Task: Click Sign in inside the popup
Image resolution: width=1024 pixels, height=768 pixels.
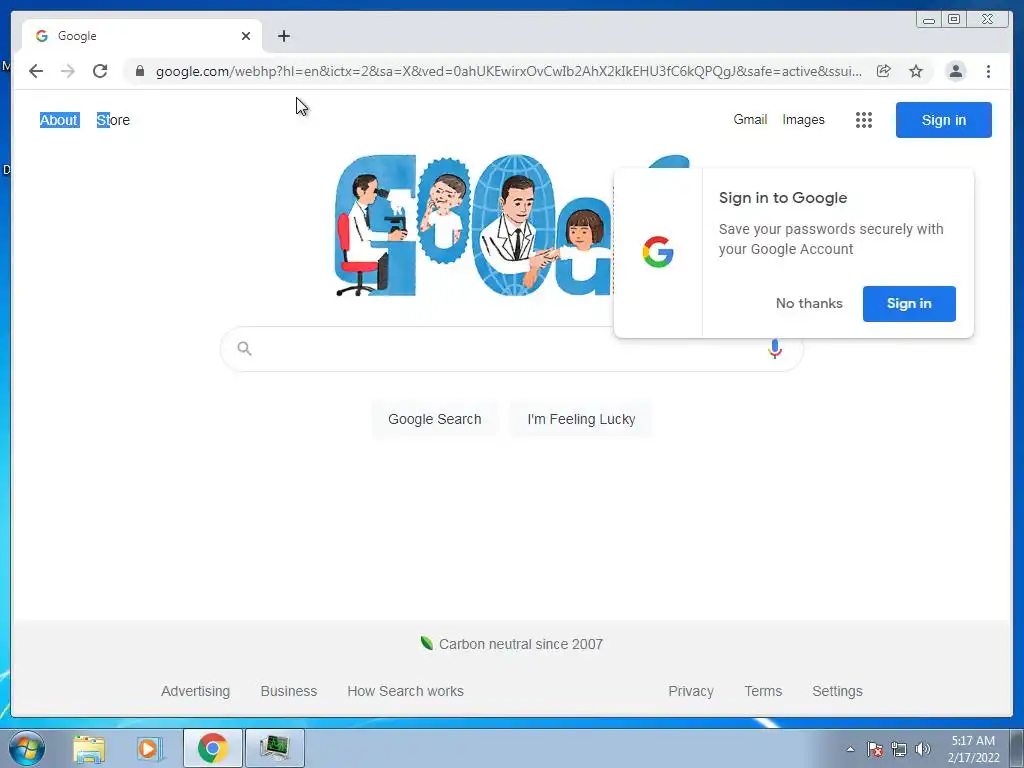Action: point(909,304)
